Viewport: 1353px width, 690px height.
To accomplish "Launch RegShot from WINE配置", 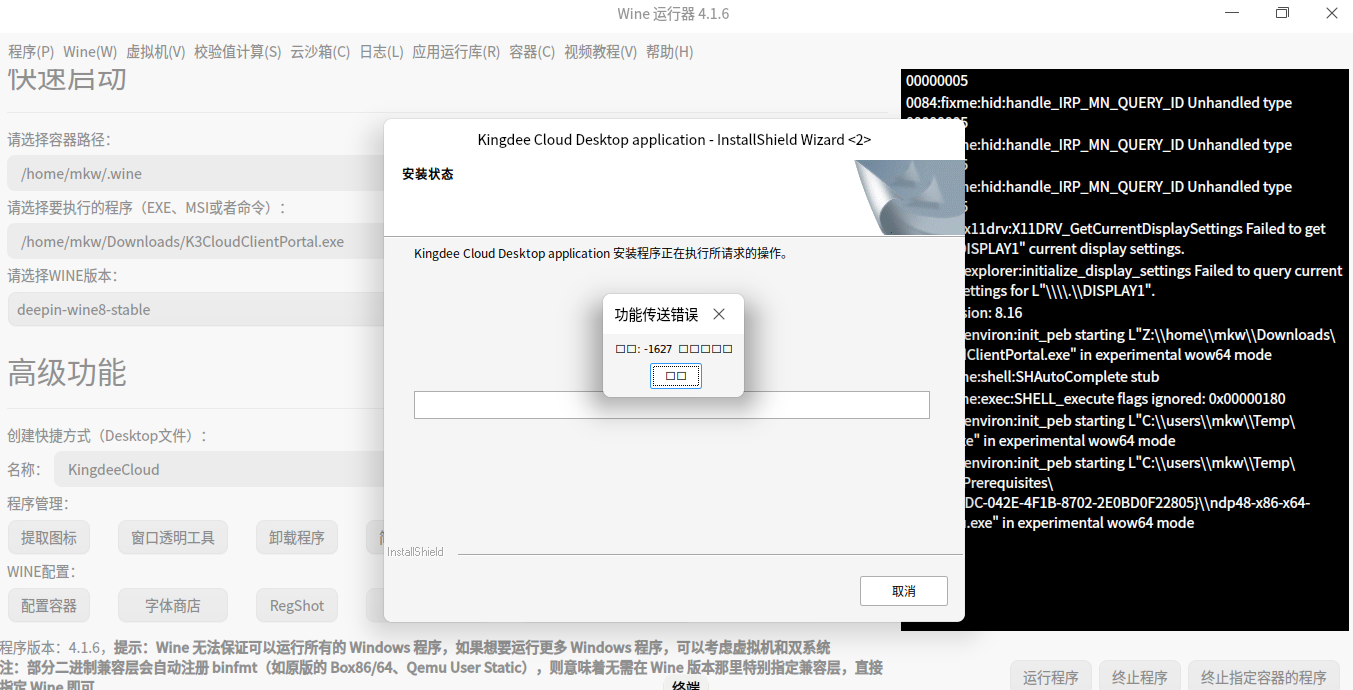I will [297, 605].
